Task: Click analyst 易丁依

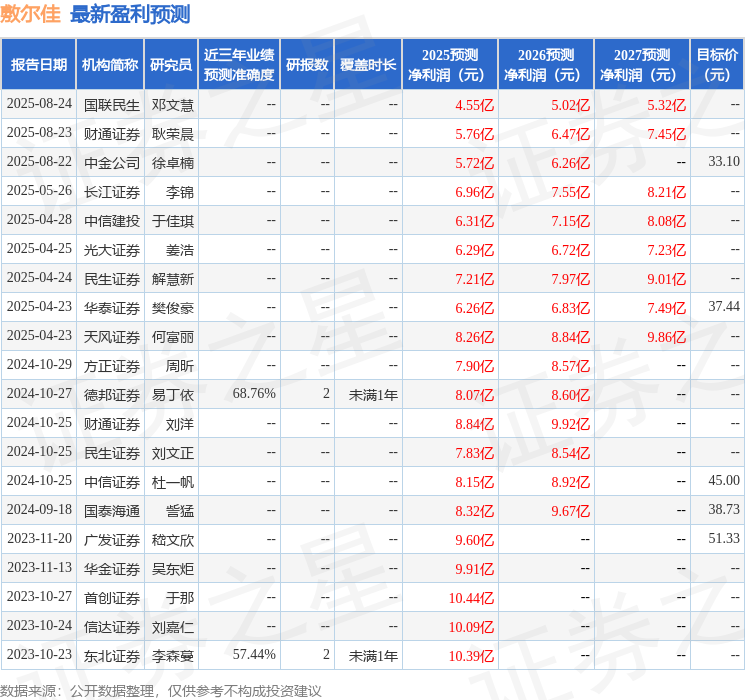Action: (173, 395)
